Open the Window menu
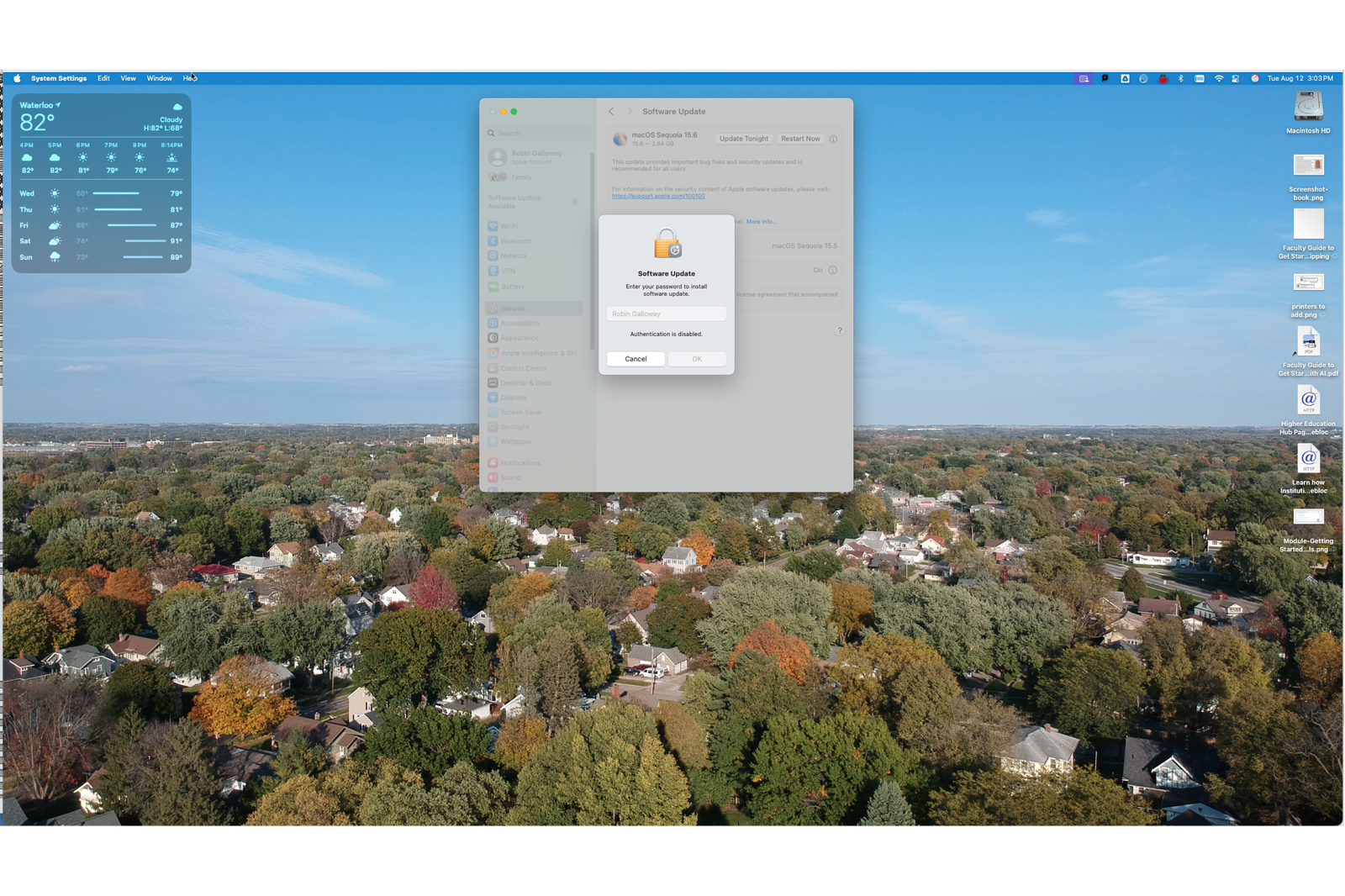Image resolution: width=1345 pixels, height=896 pixels. coord(159,78)
